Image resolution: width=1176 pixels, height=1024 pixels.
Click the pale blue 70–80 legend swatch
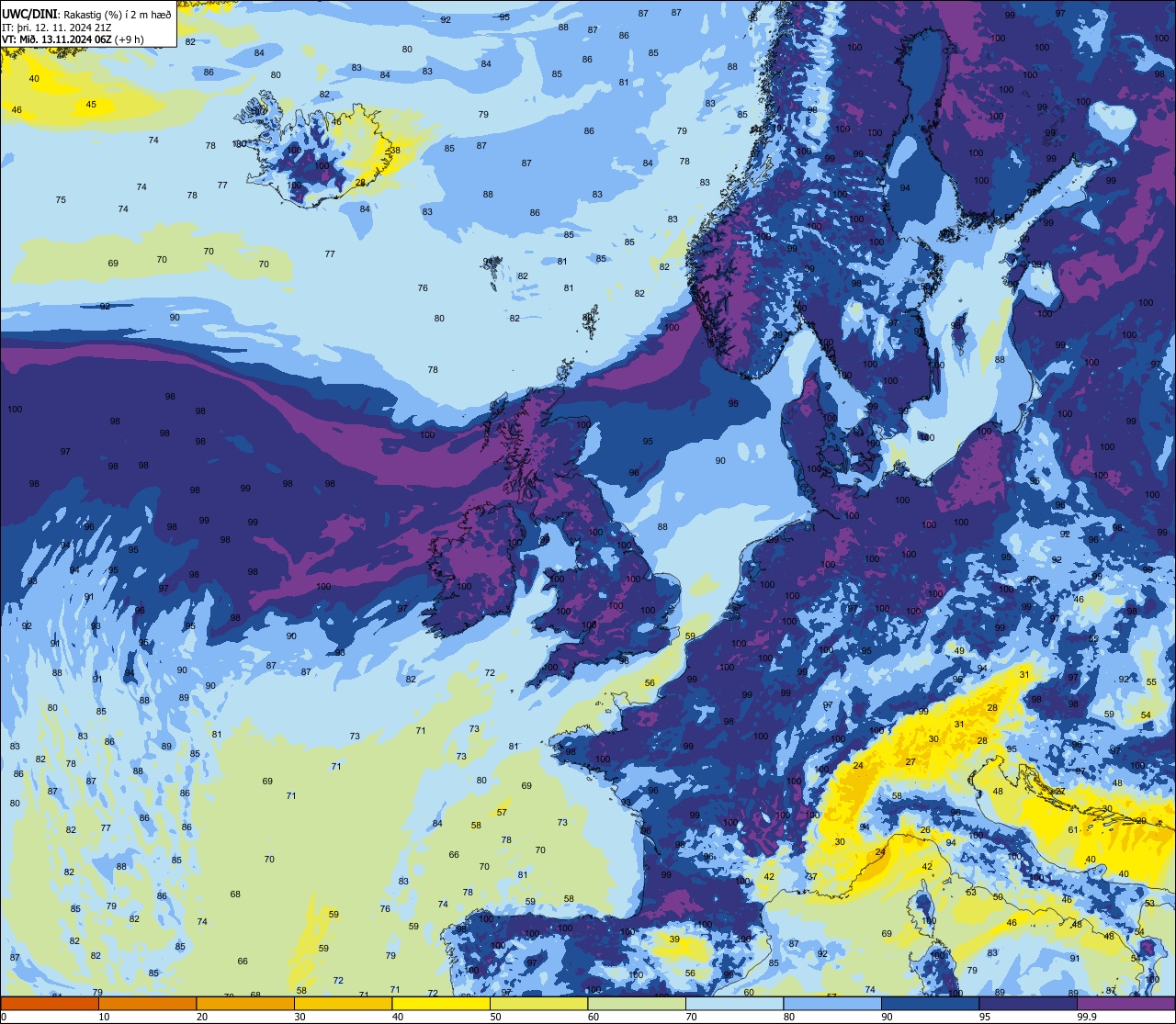pyautogui.click(x=734, y=1004)
